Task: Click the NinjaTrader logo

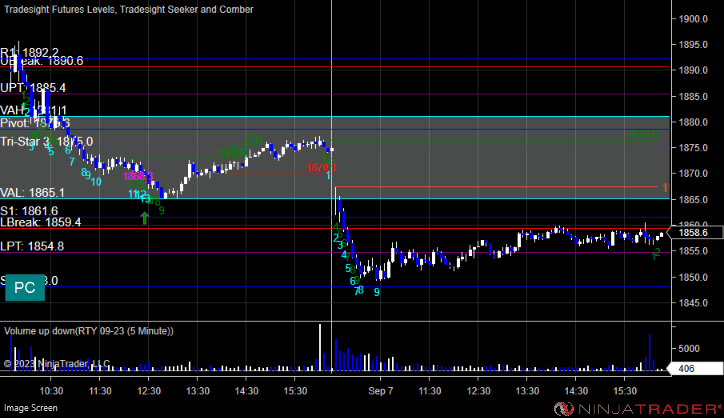Action: click(x=637, y=409)
